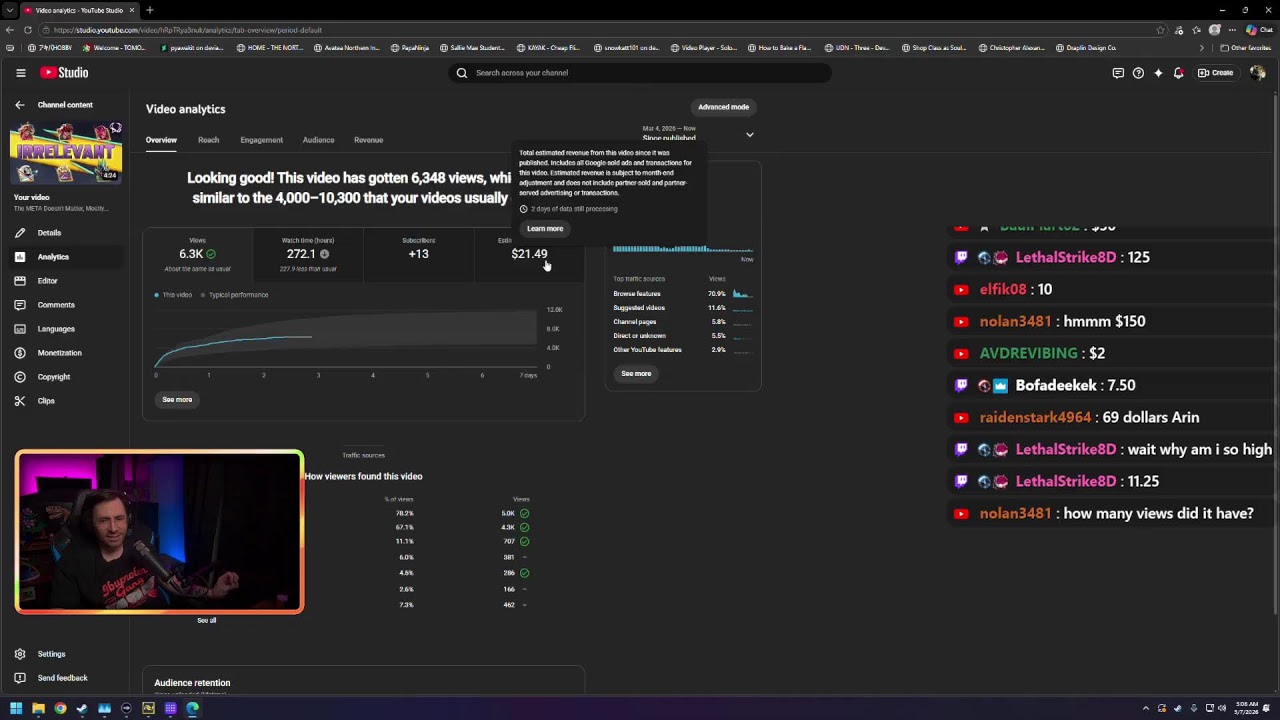Click Other YouTube features traffic source
Screen dimensions: 1280x720
pos(647,350)
